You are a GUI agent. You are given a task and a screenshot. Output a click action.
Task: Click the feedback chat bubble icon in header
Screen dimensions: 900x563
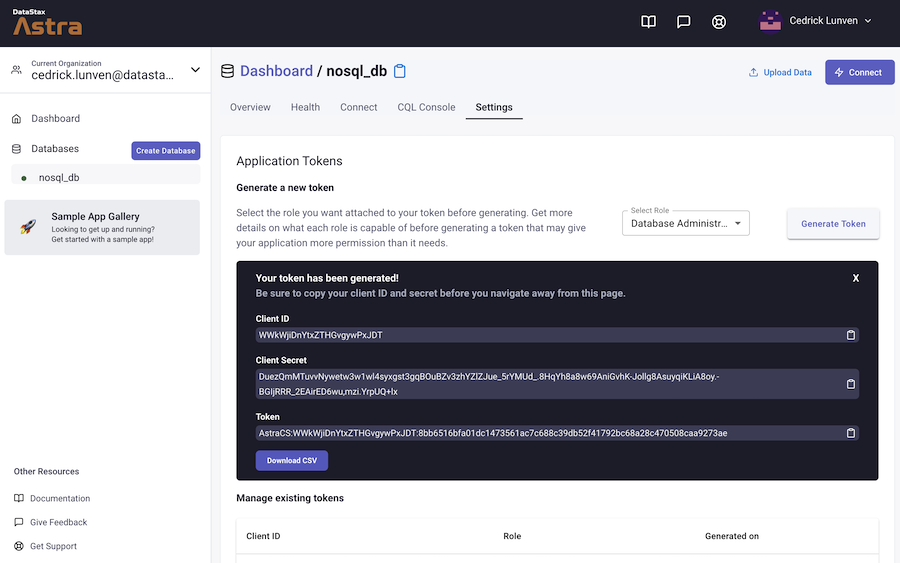[x=683, y=22]
